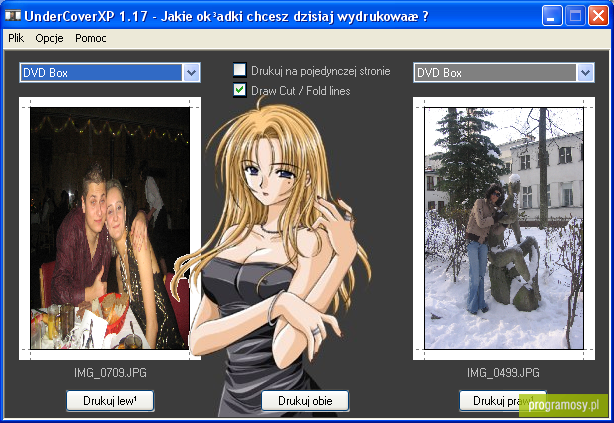Click the Drukuj lewą button
Viewport: 614px width, 423px height.
coord(110,401)
